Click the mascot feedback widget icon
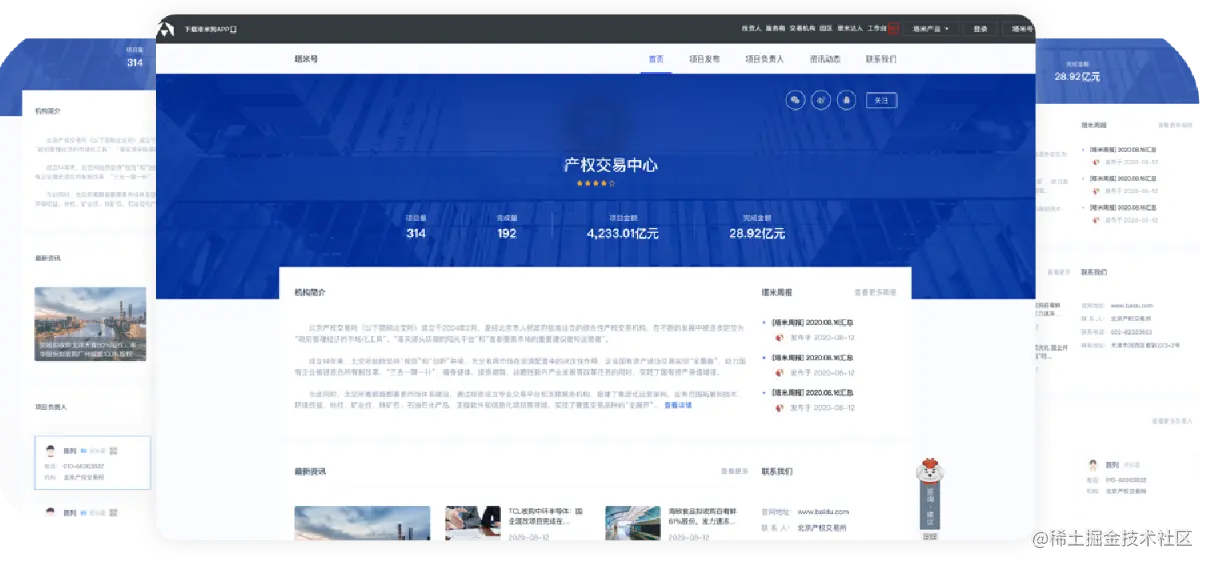This screenshot has width=1210, height=566. (x=931, y=471)
